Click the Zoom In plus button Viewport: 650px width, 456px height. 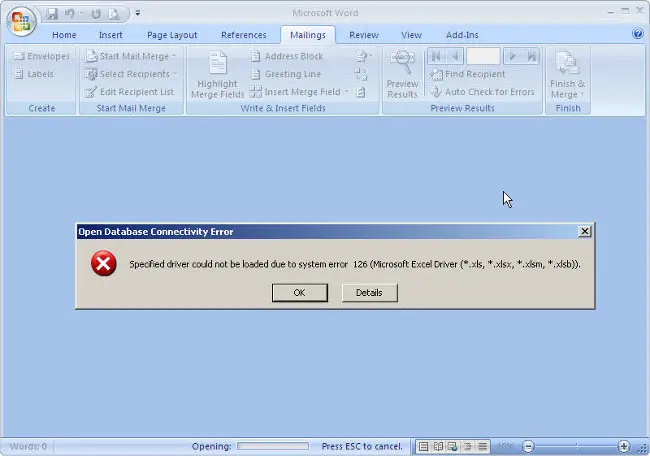pyautogui.click(x=623, y=446)
